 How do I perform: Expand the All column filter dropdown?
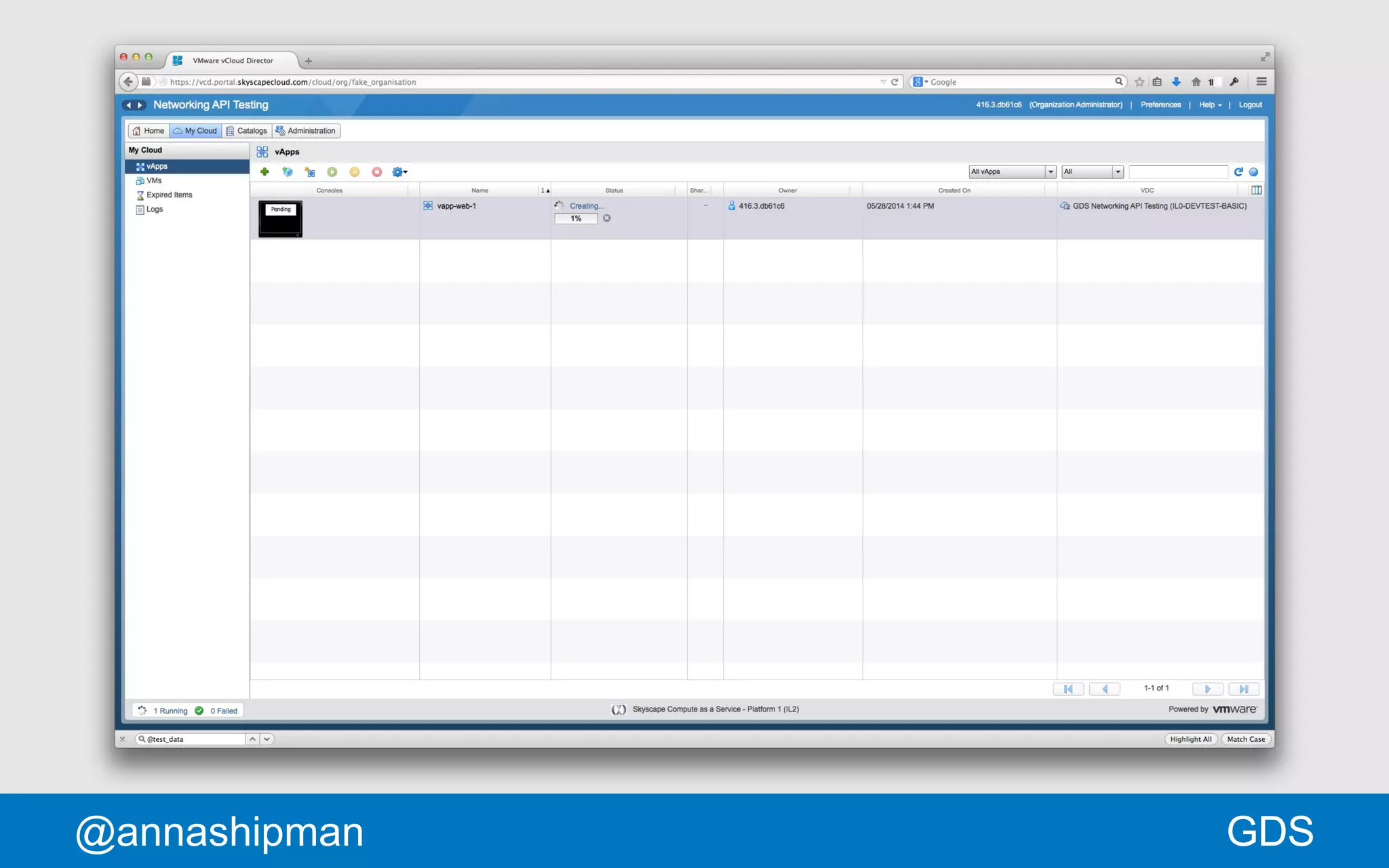(1118, 172)
